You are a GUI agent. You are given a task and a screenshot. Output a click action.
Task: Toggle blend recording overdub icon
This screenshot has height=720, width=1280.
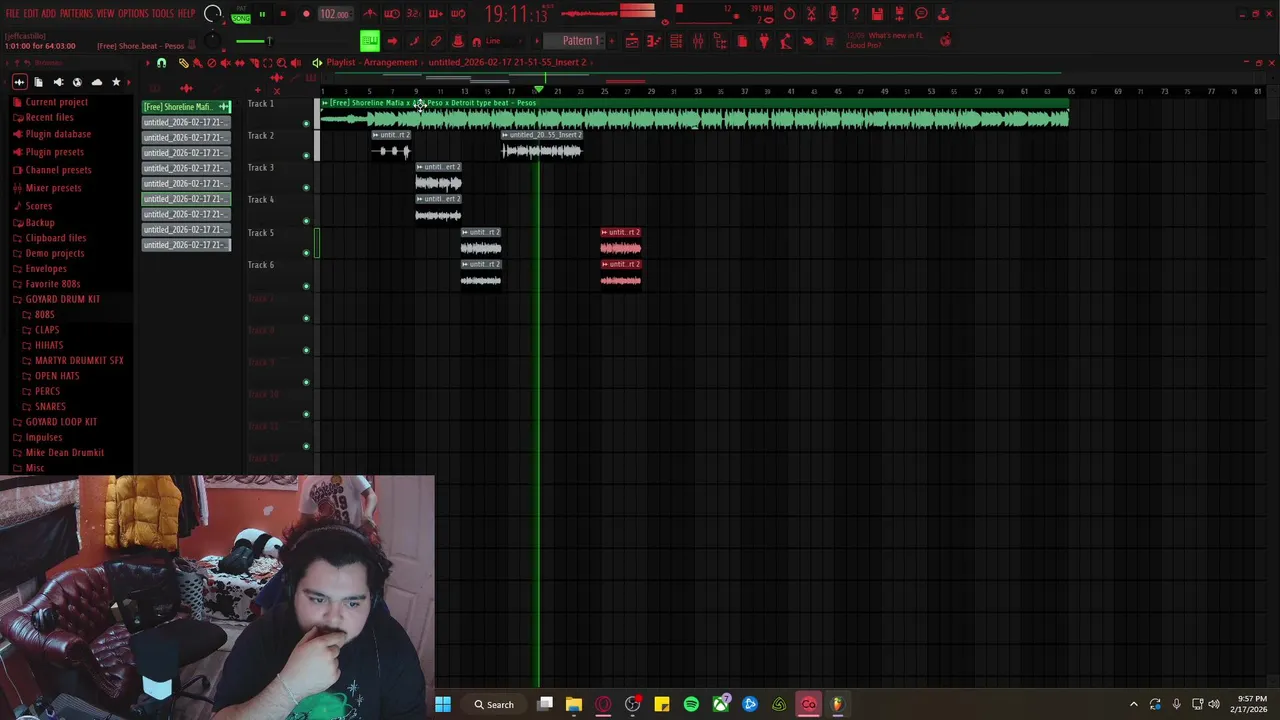click(x=436, y=14)
